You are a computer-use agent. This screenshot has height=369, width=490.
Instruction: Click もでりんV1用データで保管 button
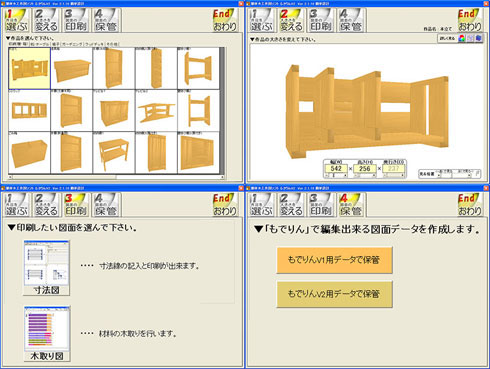(334, 260)
